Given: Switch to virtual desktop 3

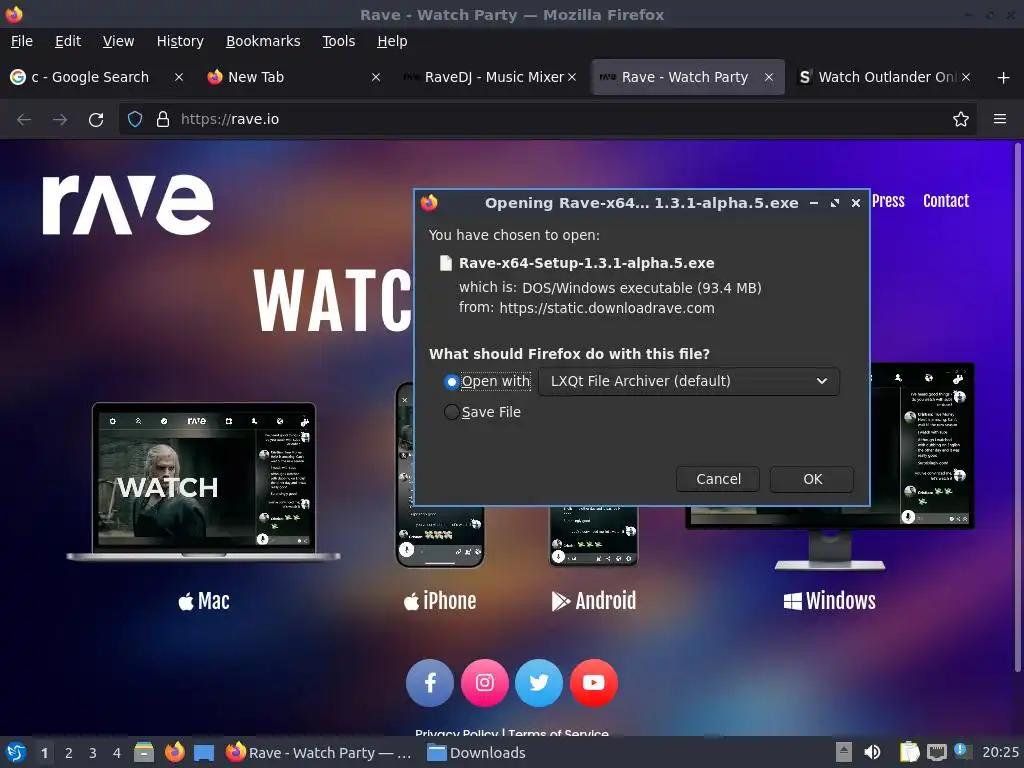Looking at the screenshot, I should (x=93, y=753).
